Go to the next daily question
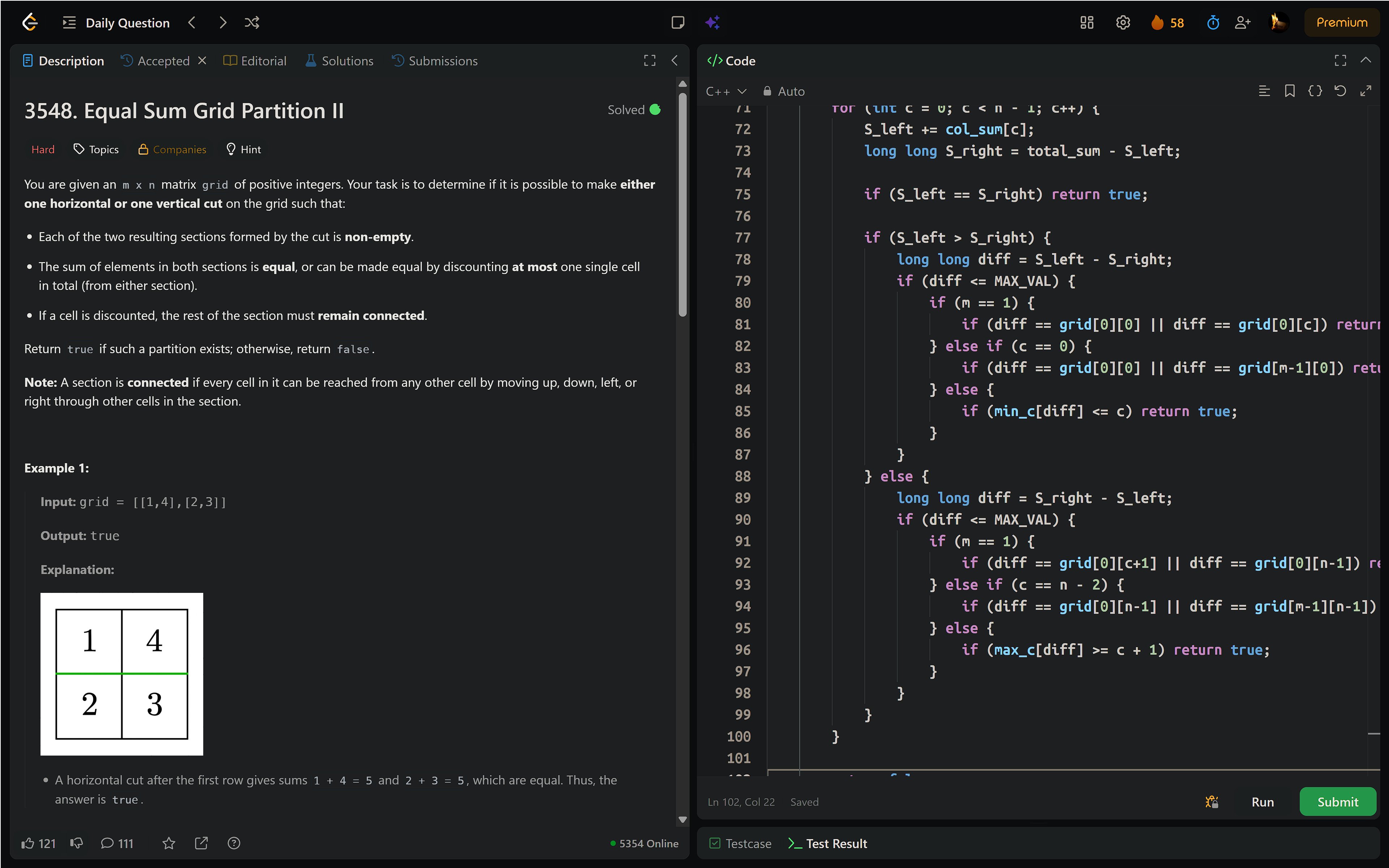The width and height of the screenshot is (1389, 868). (223, 22)
